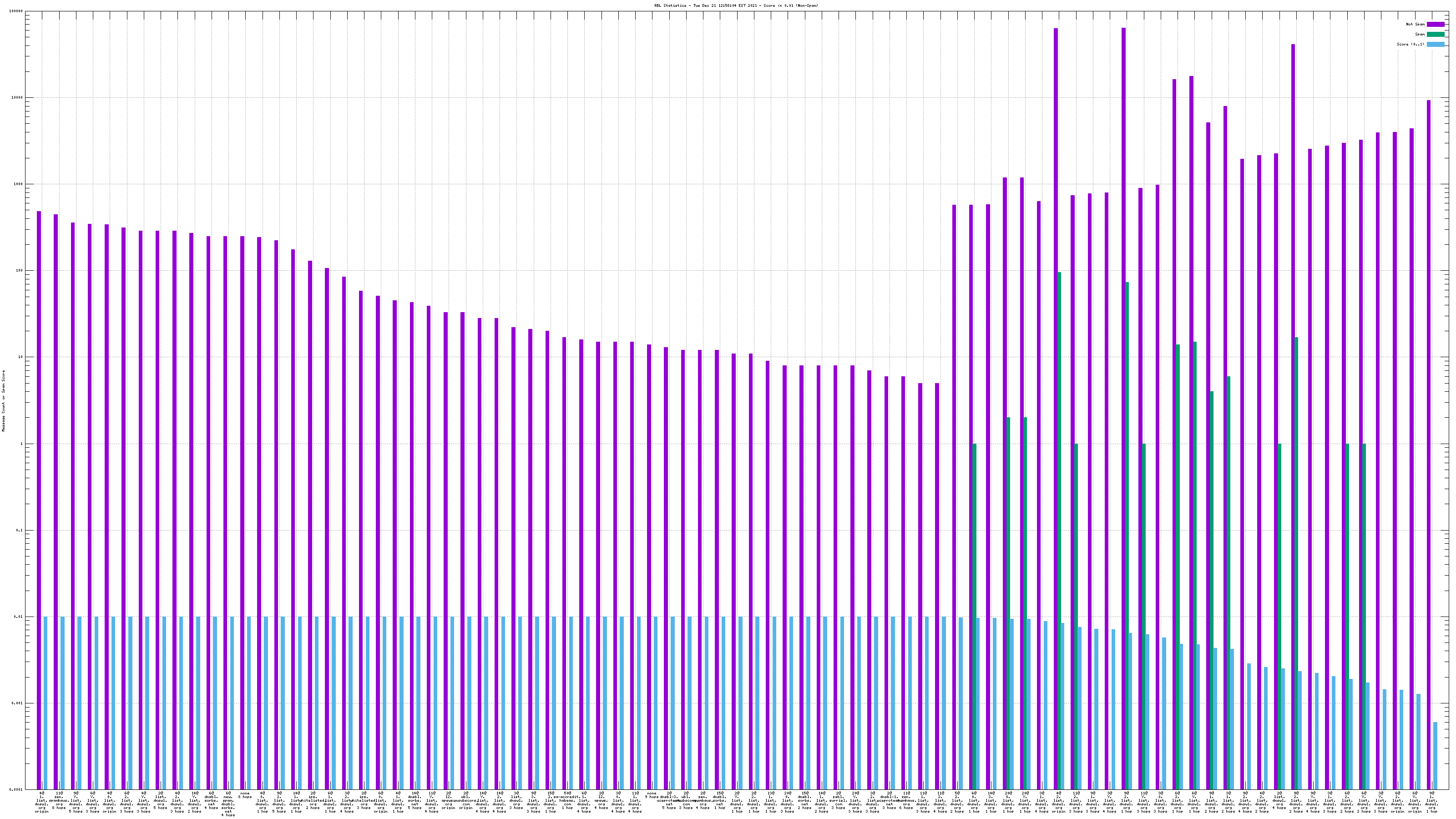Image resolution: width=1456 pixels, height=819 pixels.
Task: Select the new.spam.dnsbl.sorbs.net 4 hops label
Action: coord(228,804)
